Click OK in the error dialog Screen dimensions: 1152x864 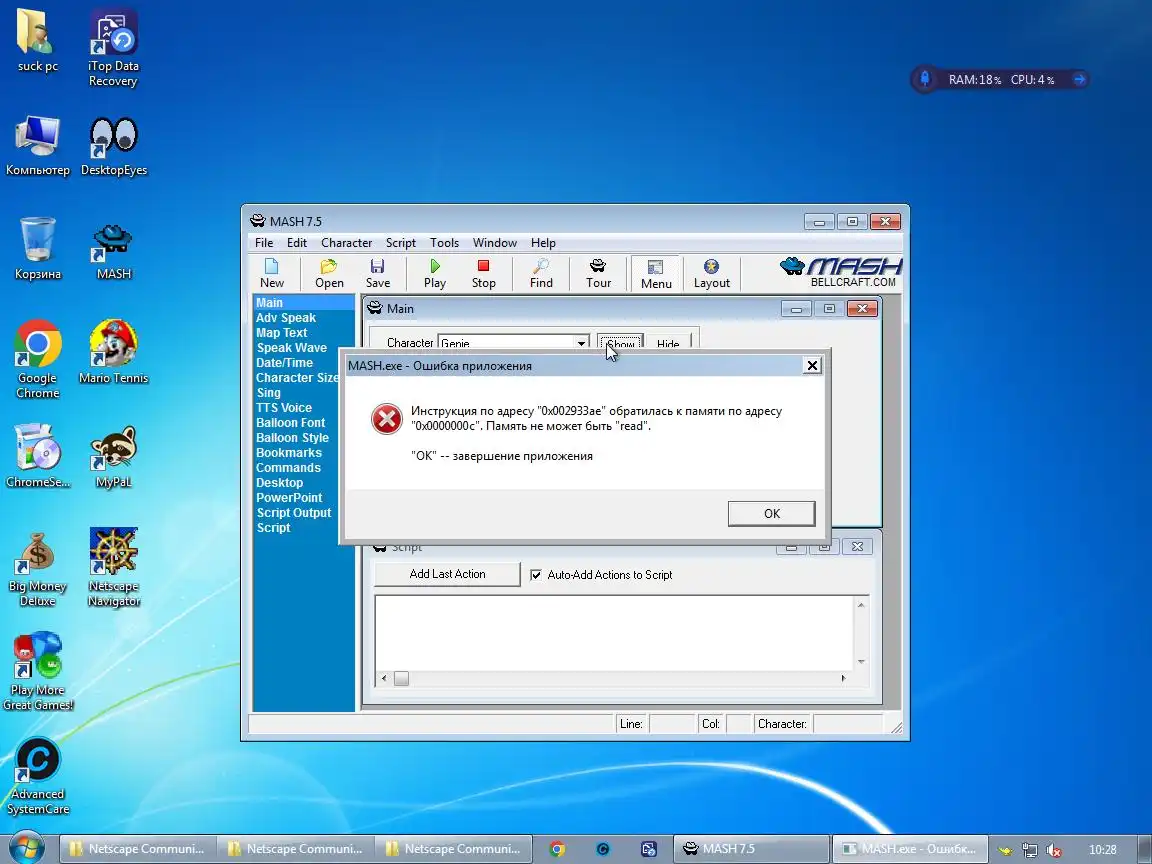(771, 514)
